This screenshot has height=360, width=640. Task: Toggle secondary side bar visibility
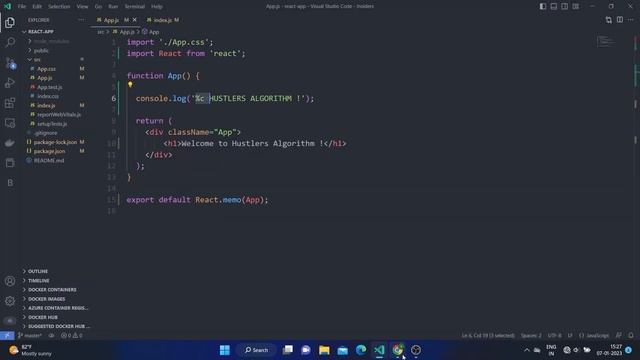pos(564,6)
